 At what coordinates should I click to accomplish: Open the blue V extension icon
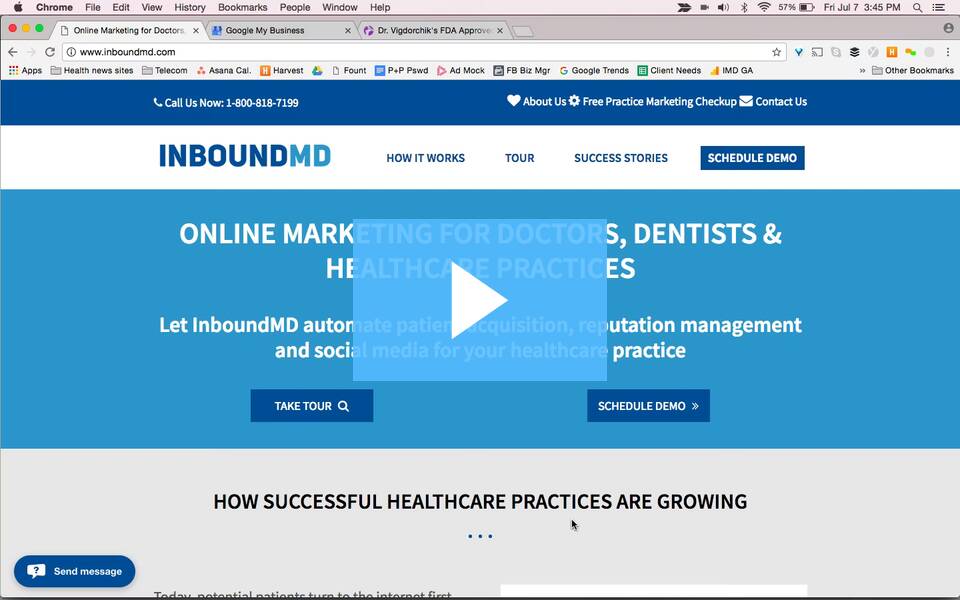[798, 52]
